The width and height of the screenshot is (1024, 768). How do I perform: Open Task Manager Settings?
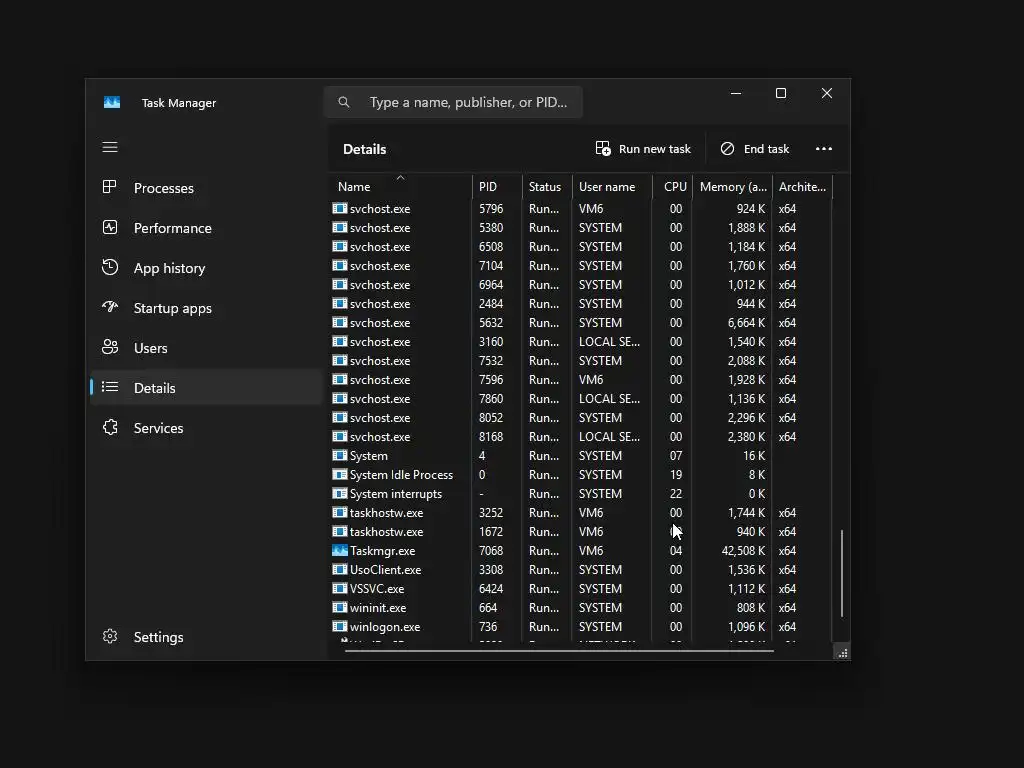(x=206, y=637)
